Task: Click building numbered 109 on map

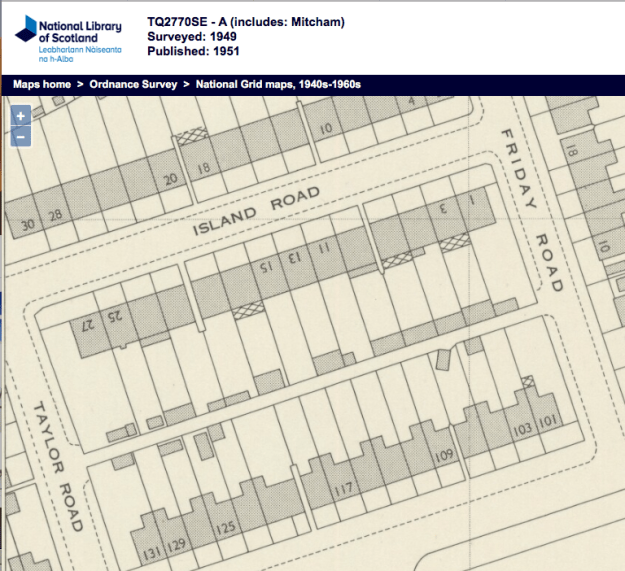Action: (x=444, y=459)
